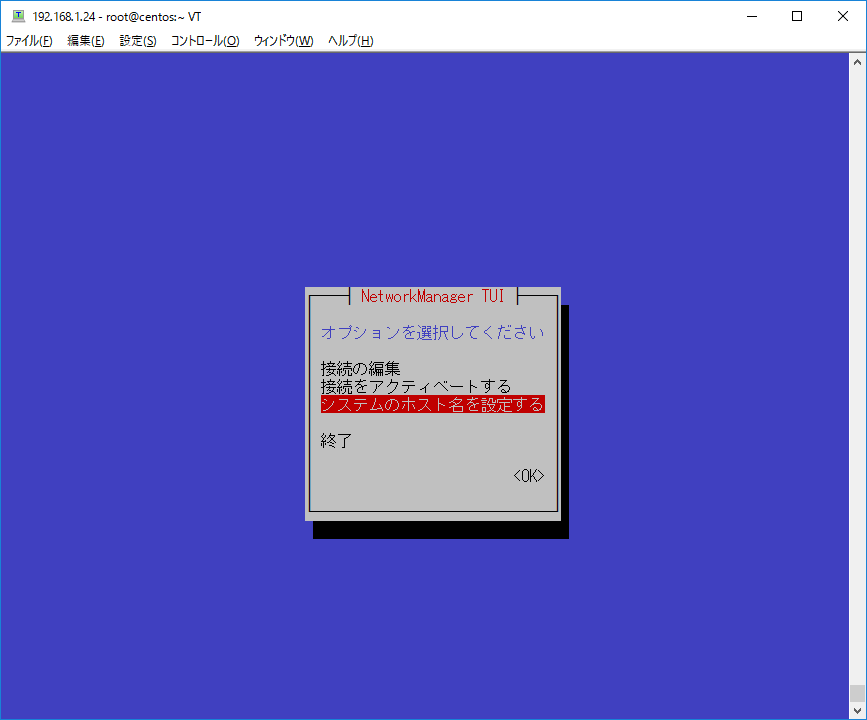
Task: Select 接続をアクティベートする option
Action: [x=416, y=386]
